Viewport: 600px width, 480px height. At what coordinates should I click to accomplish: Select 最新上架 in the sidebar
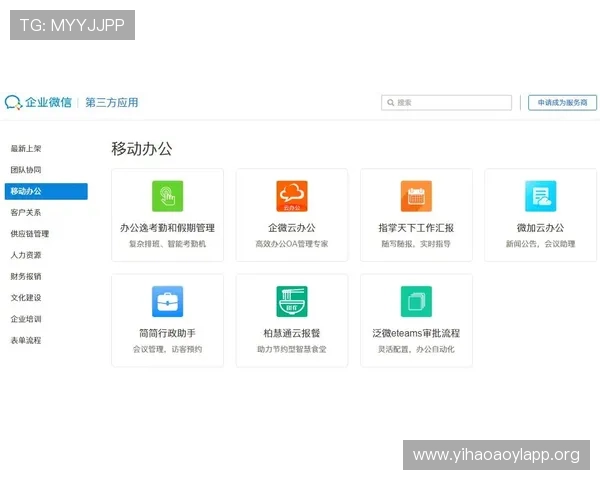[26, 149]
